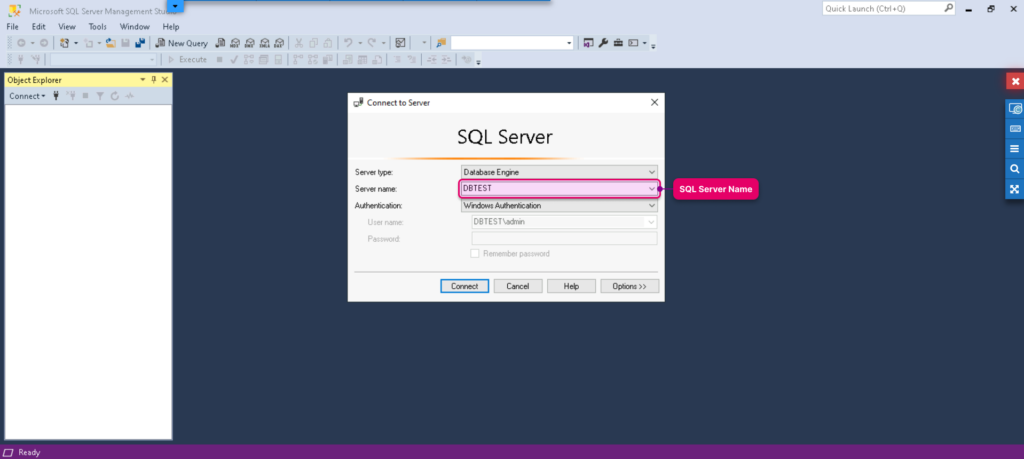
Task: Open the New Project dropdown arrow
Action: click(x=76, y=43)
